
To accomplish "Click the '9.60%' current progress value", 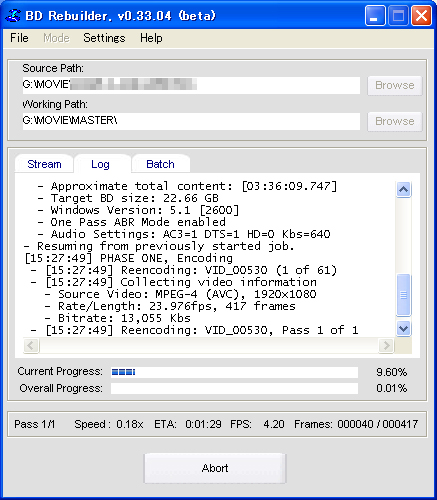I will tap(392, 372).
